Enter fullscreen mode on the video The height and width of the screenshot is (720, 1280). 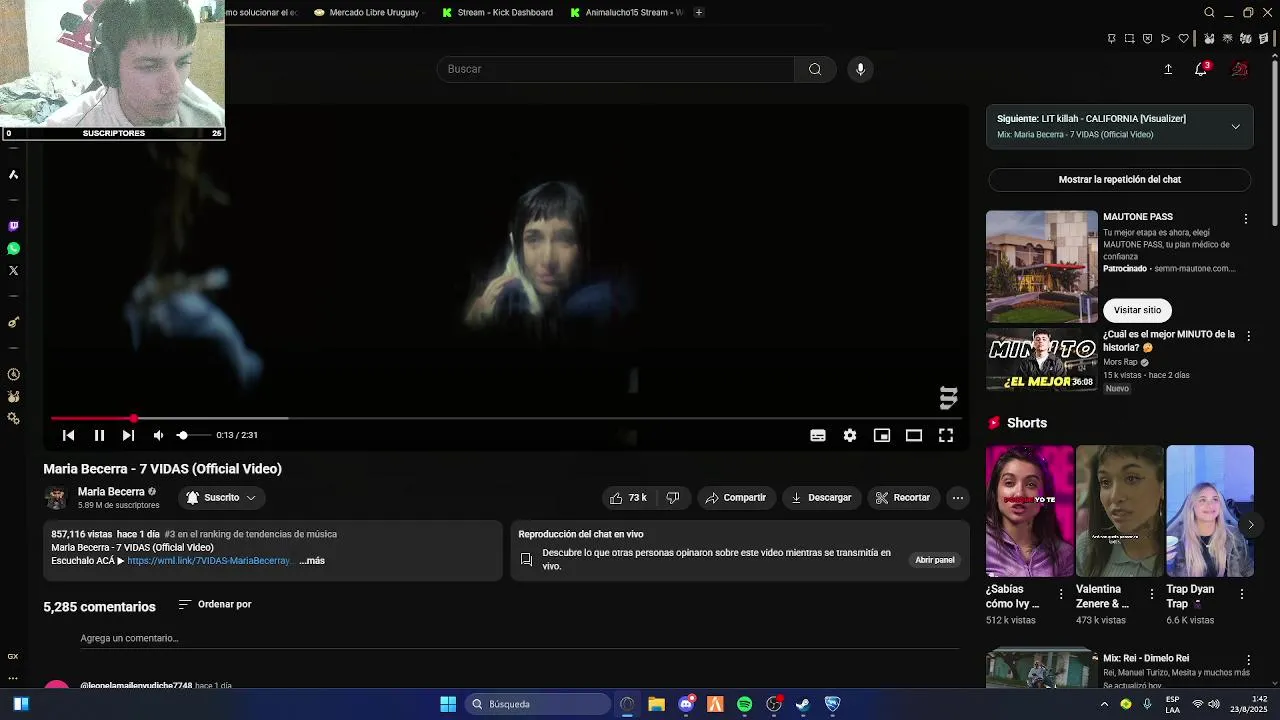pyautogui.click(x=945, y=435)
